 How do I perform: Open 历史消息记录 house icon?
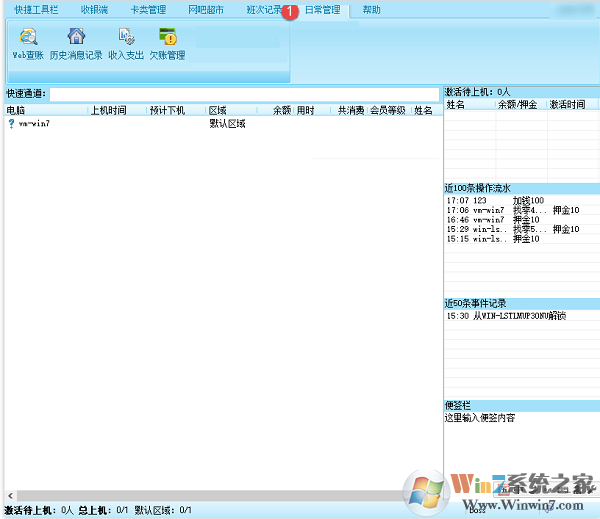(76, 36)
